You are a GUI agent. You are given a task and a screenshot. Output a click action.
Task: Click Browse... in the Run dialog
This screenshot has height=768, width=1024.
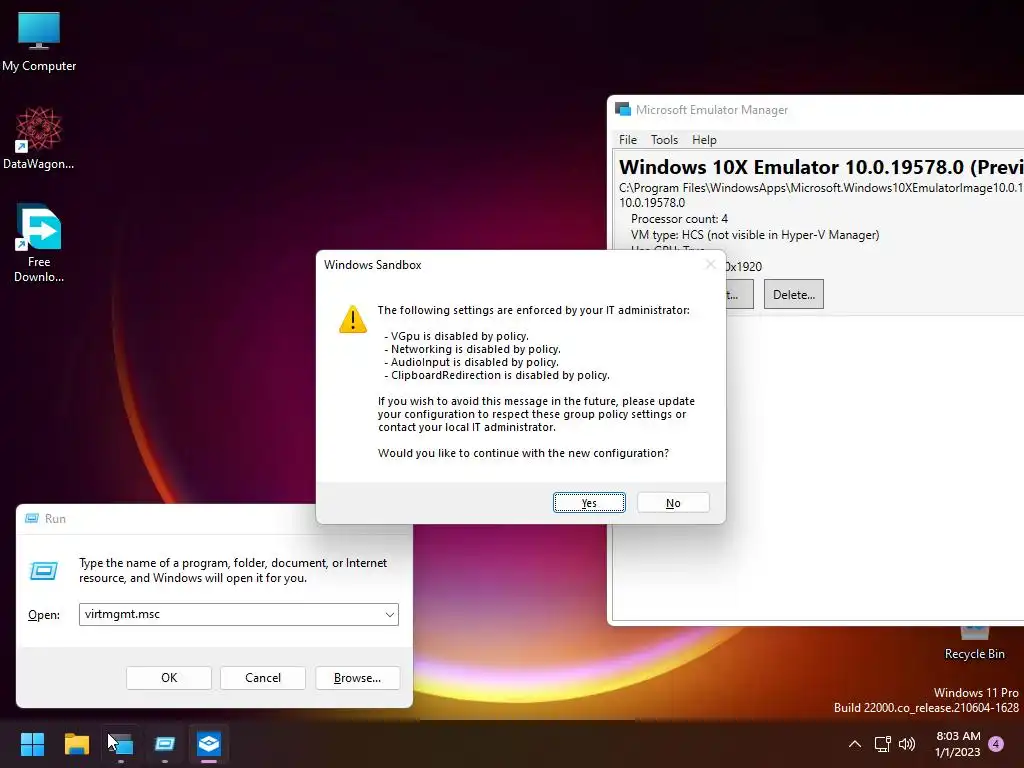coord(357,678)
